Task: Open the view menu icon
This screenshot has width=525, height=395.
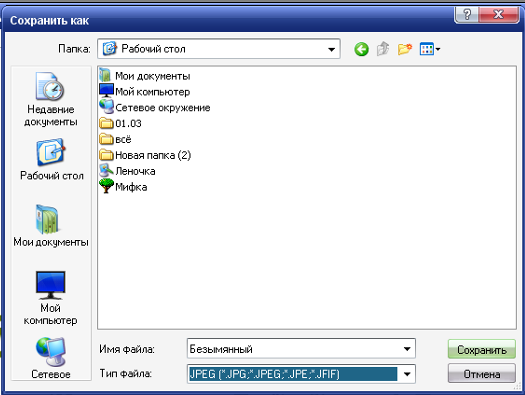Action: point(430,49)
